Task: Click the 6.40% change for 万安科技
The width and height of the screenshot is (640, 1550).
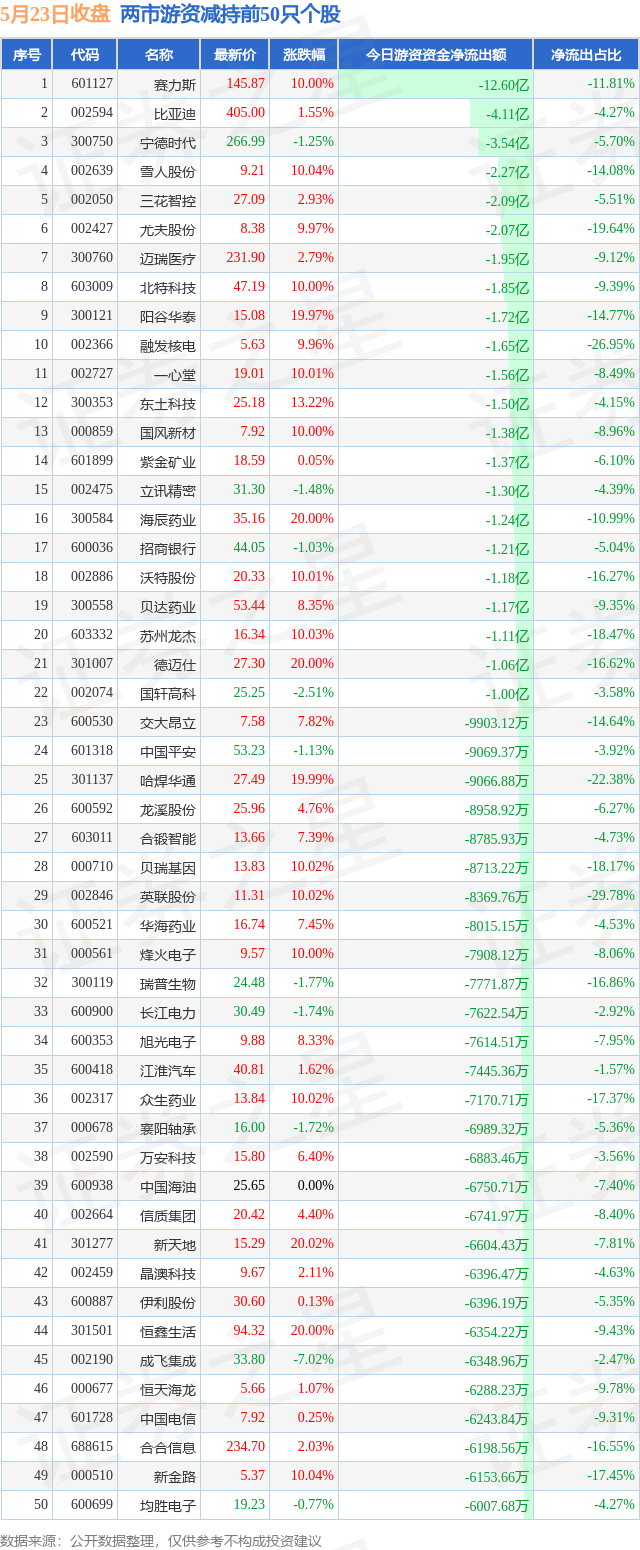Action: tap(315, 1157)
